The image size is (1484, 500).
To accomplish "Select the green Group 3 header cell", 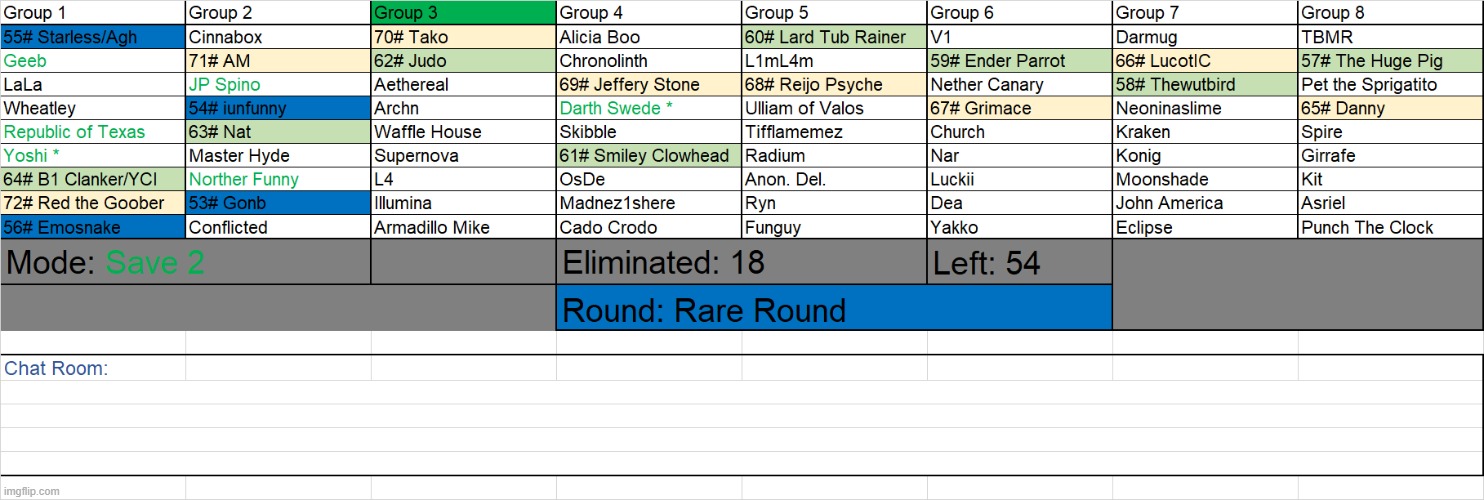I will [463, 13].
